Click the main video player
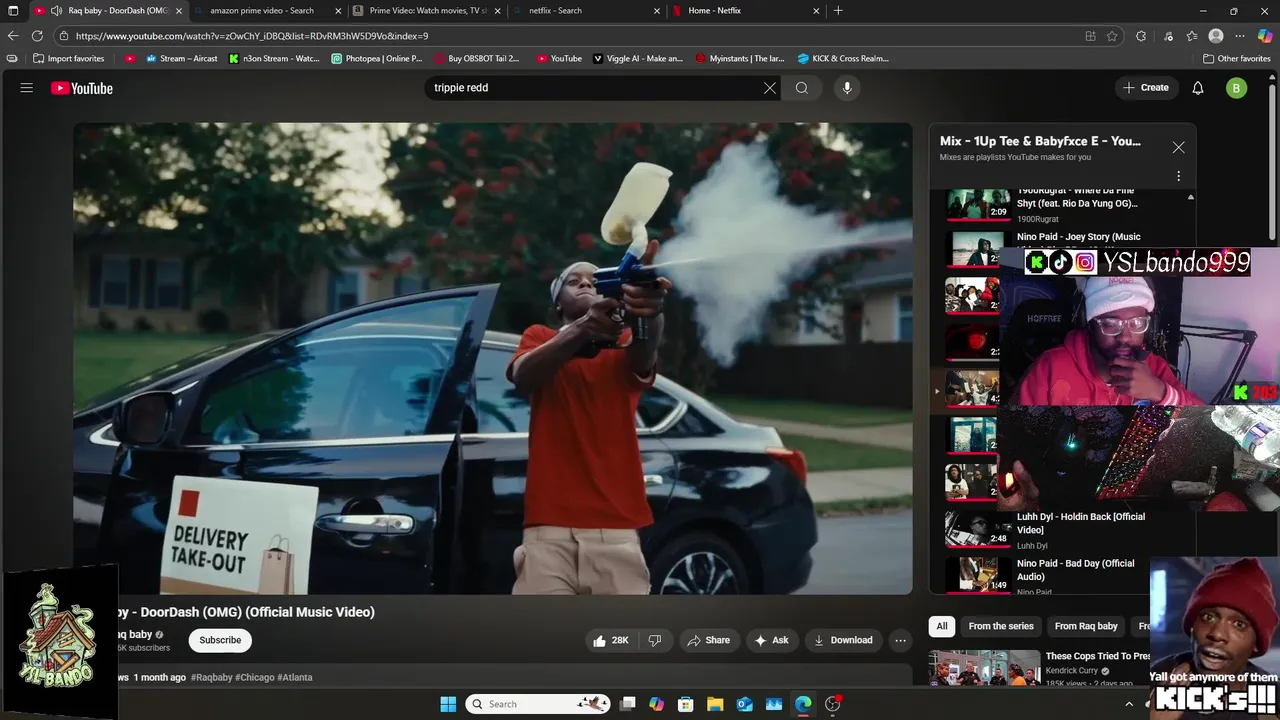 pos(492,358)
